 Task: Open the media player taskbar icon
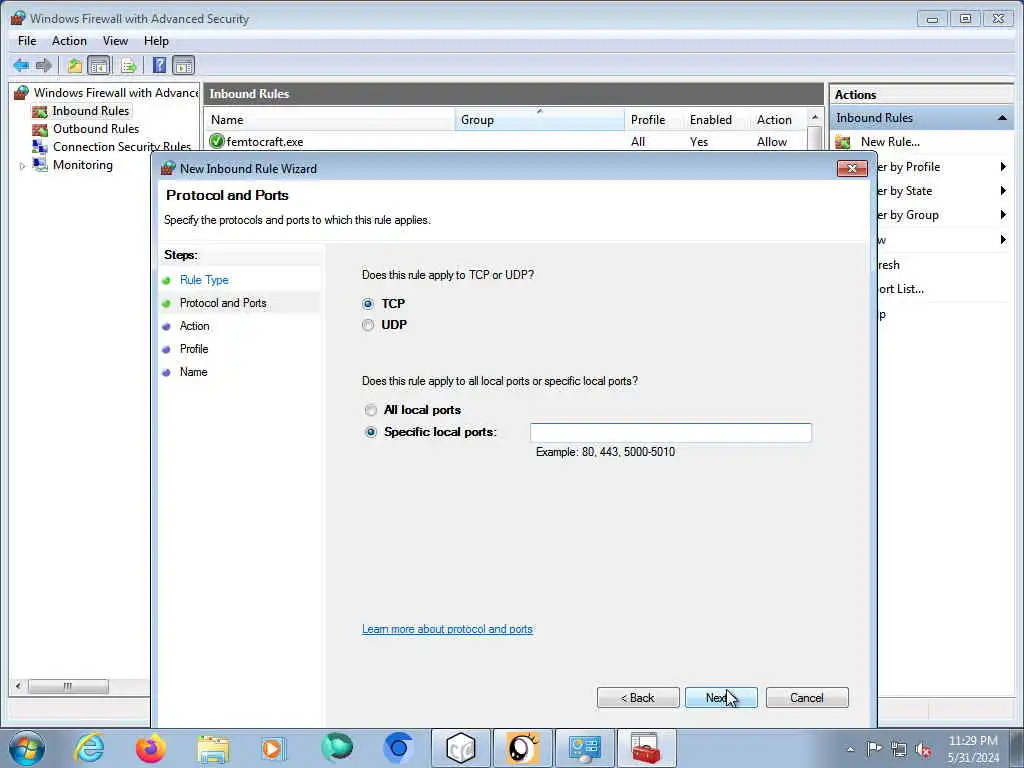[x=274, y=748]
